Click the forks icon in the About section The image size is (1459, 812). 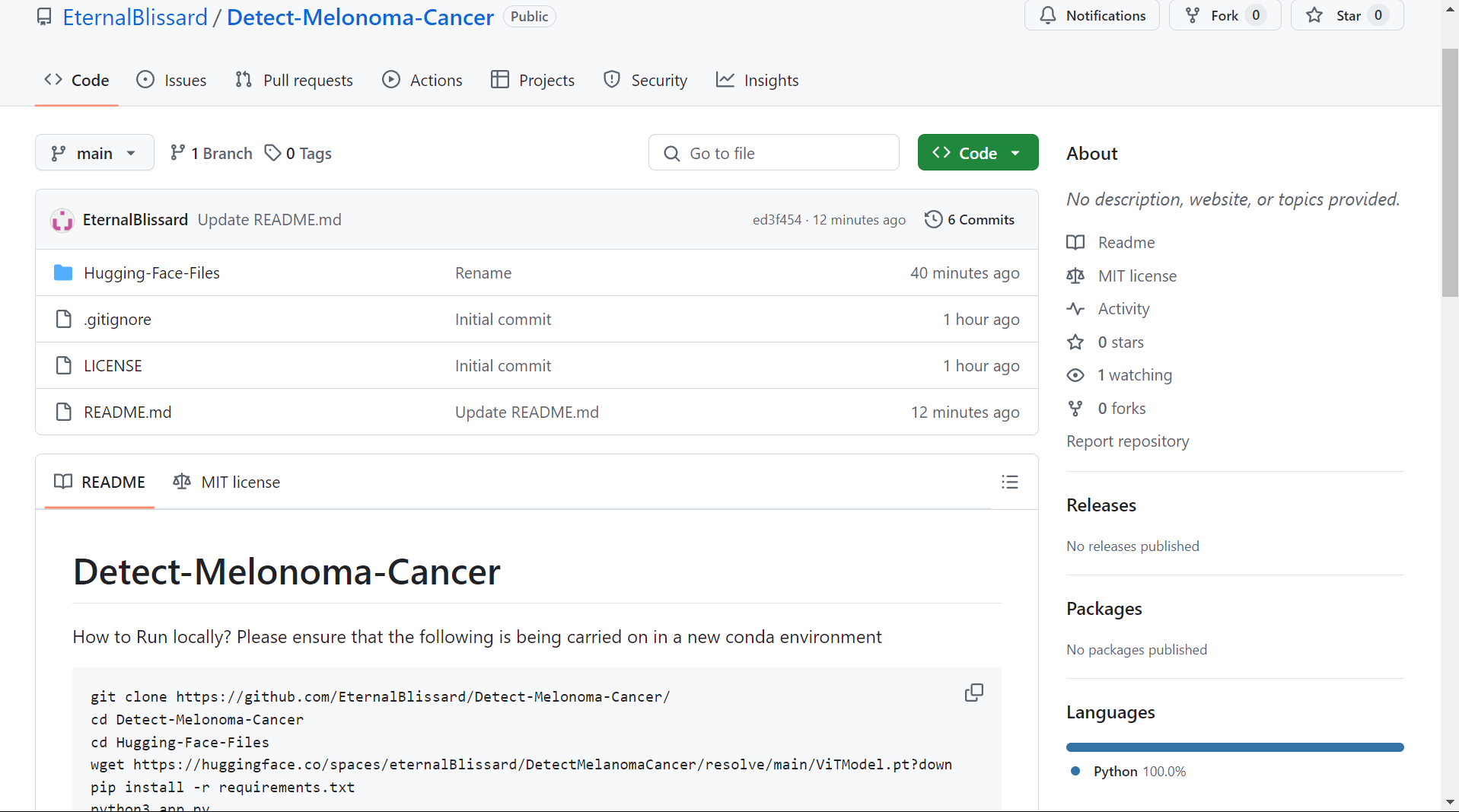pyautogui.click(x=1075, y=408)
